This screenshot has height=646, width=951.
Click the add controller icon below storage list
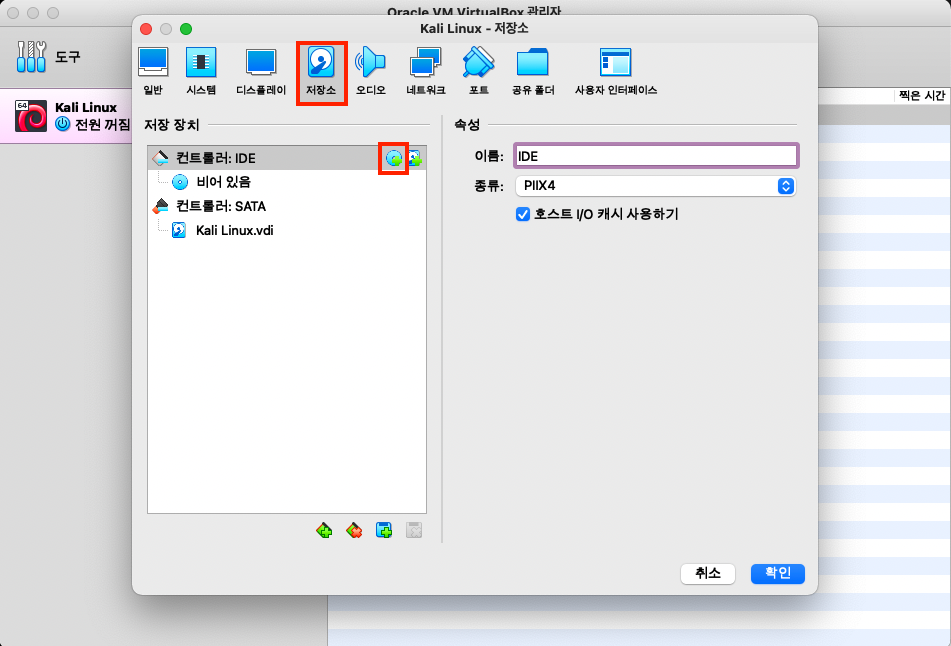point(324,531)
